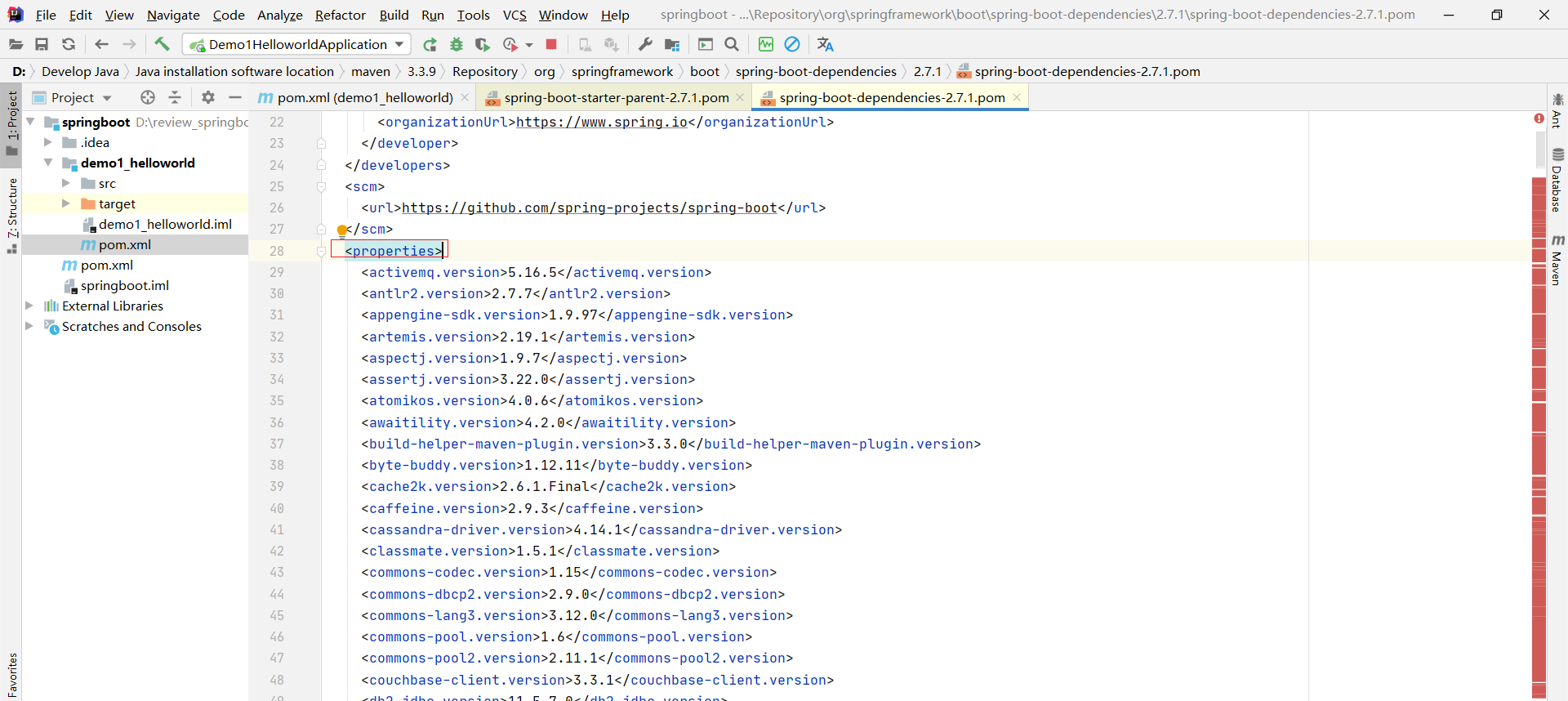Open the Refactor menu
This screenshot has width=1568, height=701.
[340, 15]
